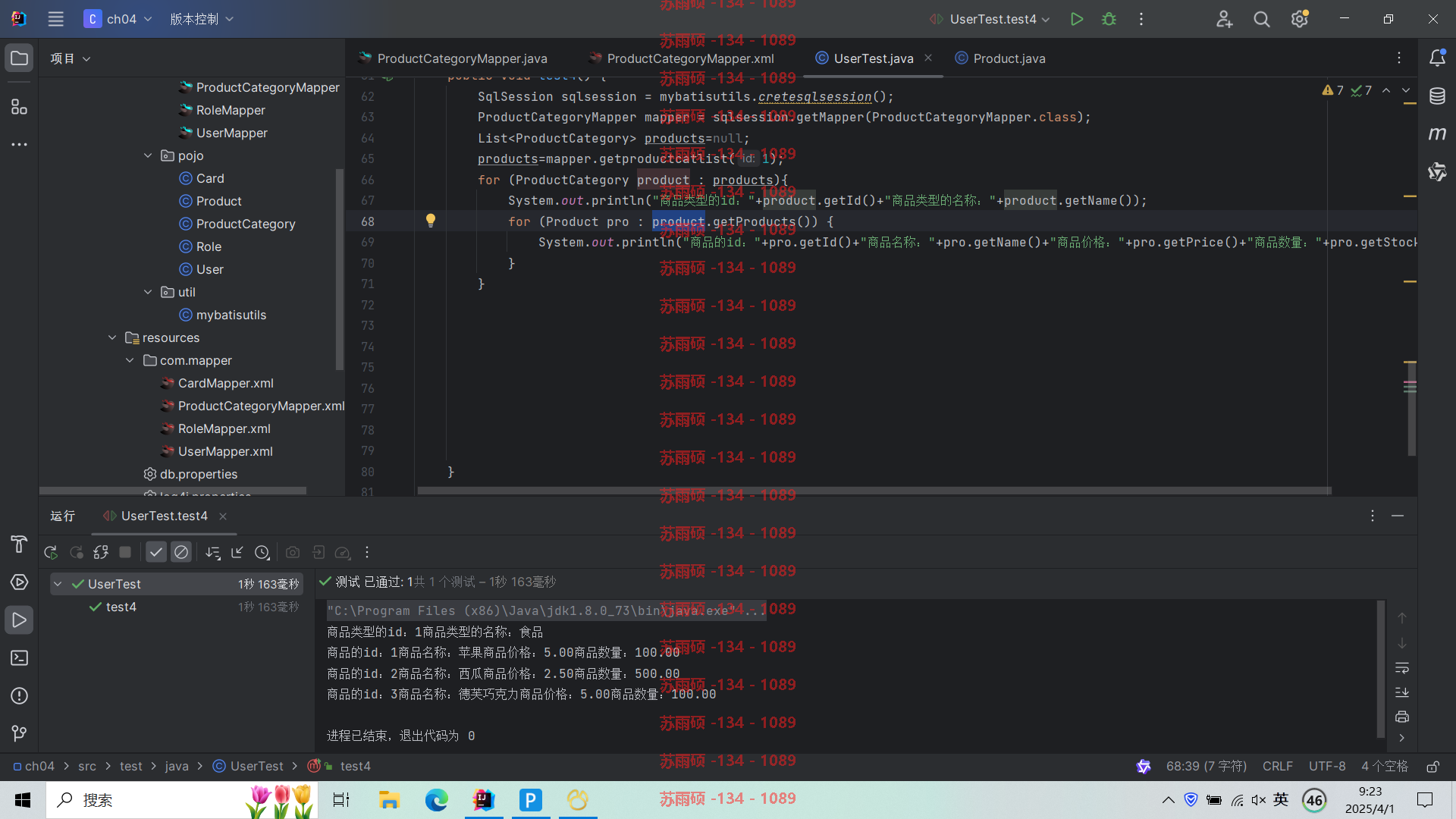The width and height of the screenshot is (1456, 819).
Task: Go to next highlighted problem arrow
Action: click(1406, 90)
